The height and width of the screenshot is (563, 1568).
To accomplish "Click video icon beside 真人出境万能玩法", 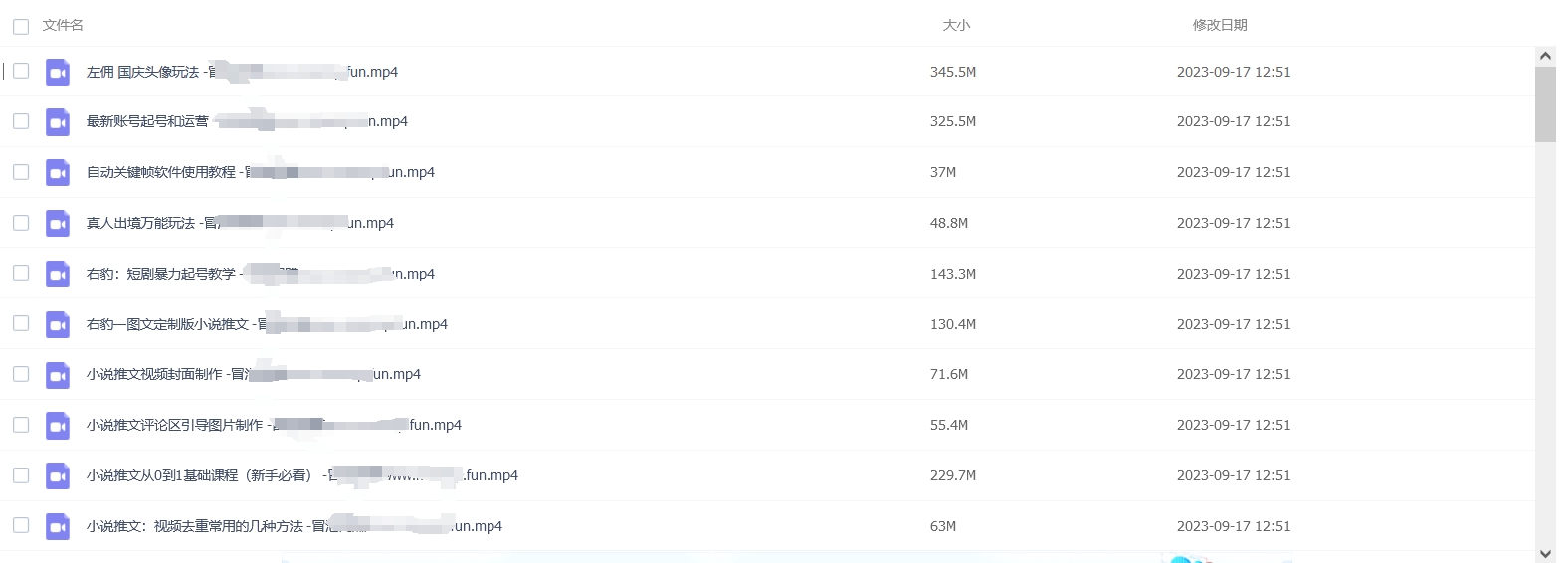I will tap(58, 223).
